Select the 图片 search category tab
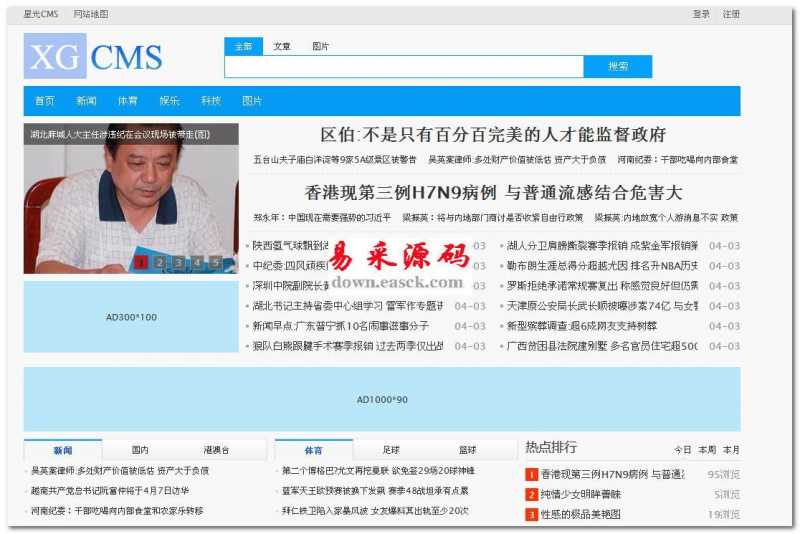 pos(320,47)
